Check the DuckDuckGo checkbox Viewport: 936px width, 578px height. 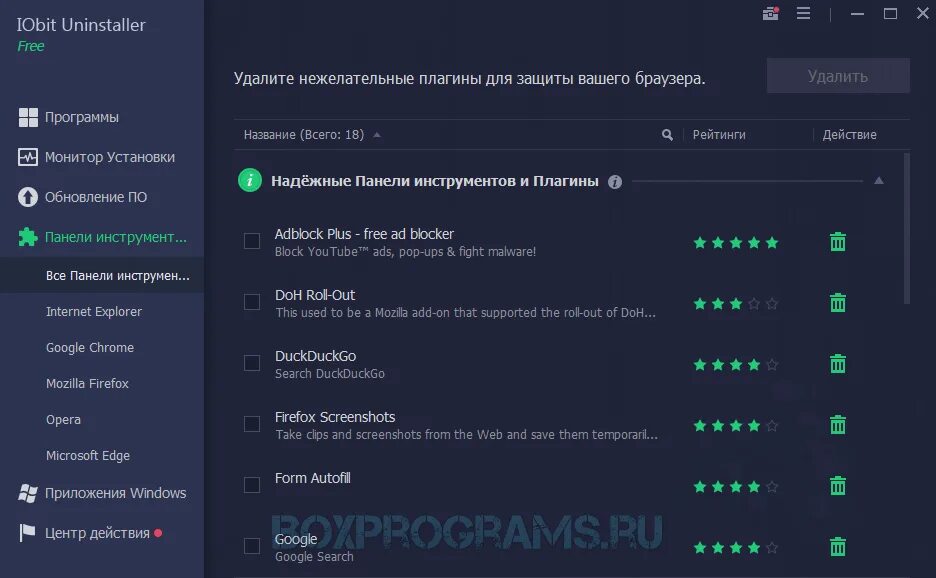pyautogui.click(x=252, y=363)
